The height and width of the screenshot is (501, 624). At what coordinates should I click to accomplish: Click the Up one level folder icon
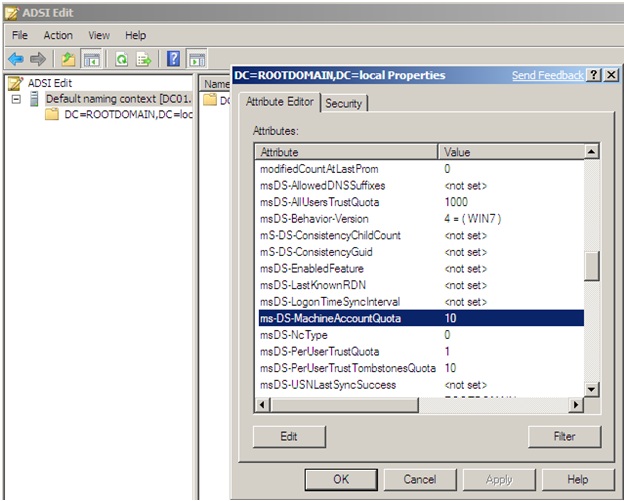coord(68,59)
